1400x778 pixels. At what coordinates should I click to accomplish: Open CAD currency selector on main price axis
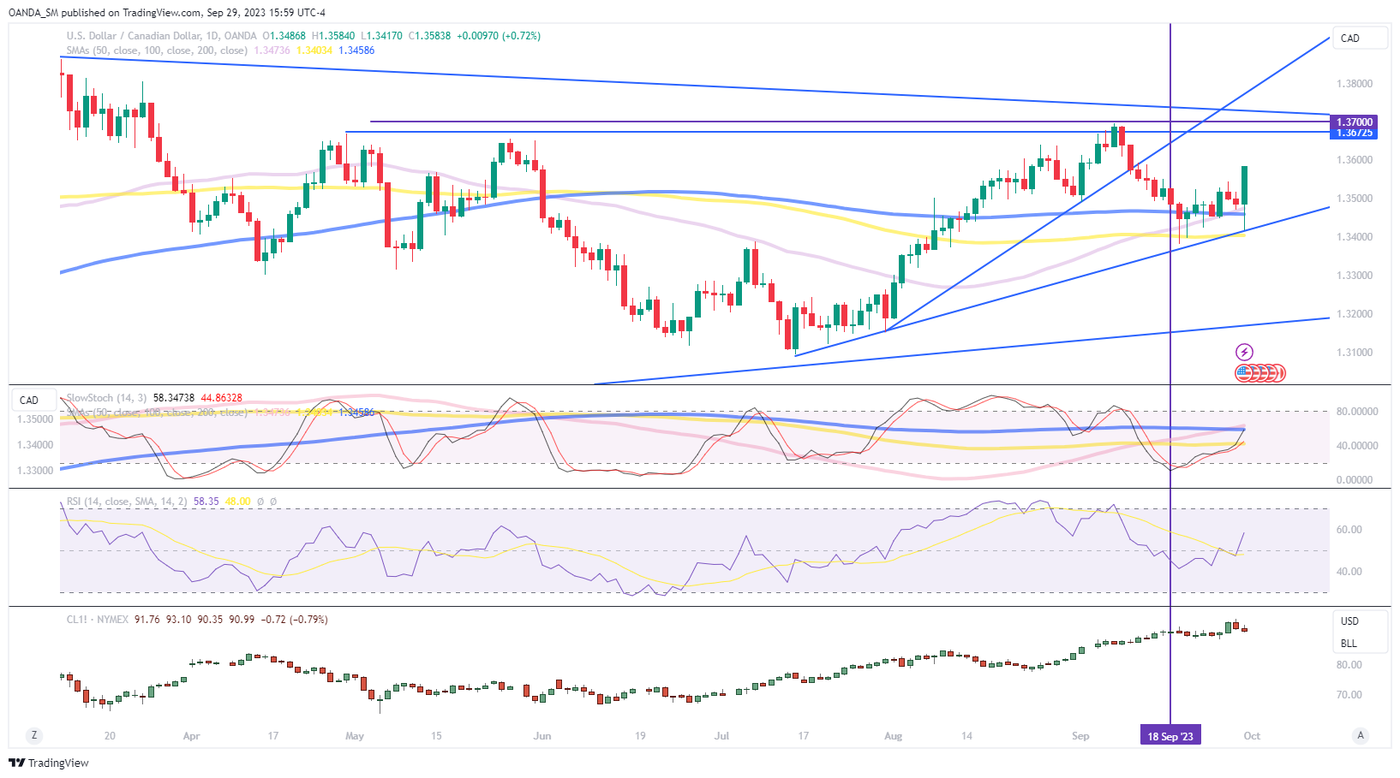click(1349, 39)
